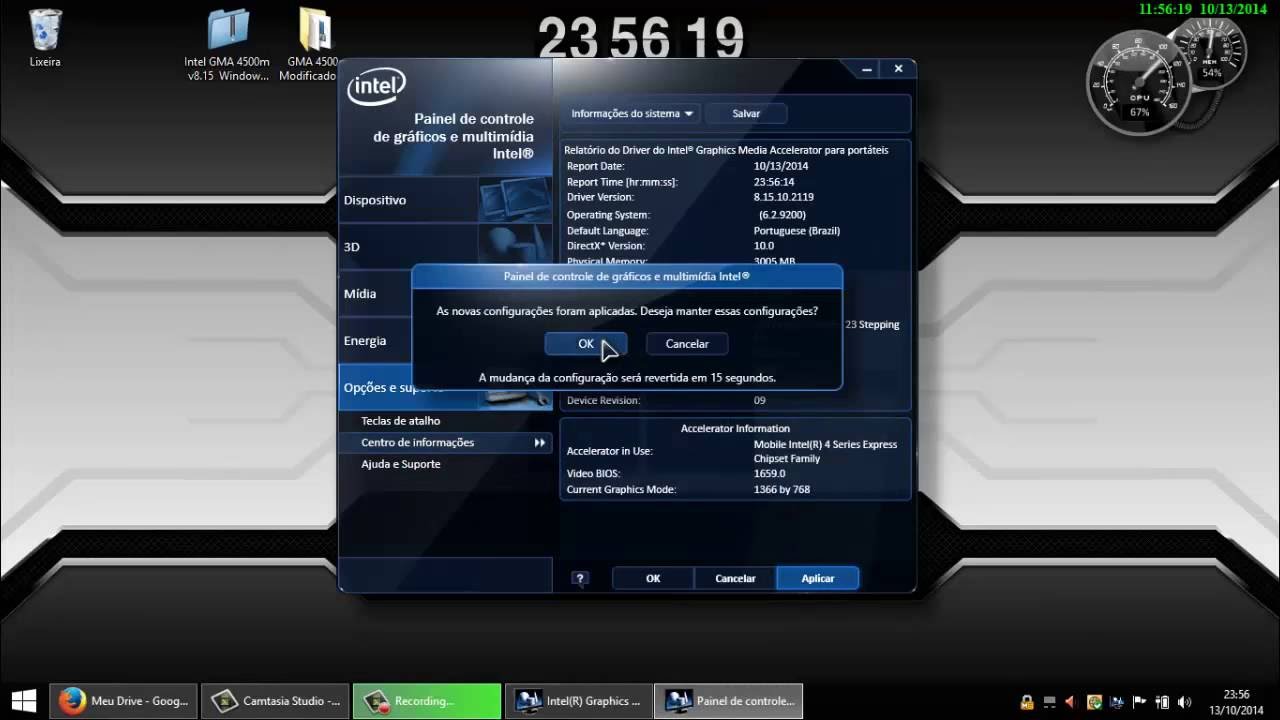Click the padlock security tray icon
1280x720 pixels.
point(1026,702)
